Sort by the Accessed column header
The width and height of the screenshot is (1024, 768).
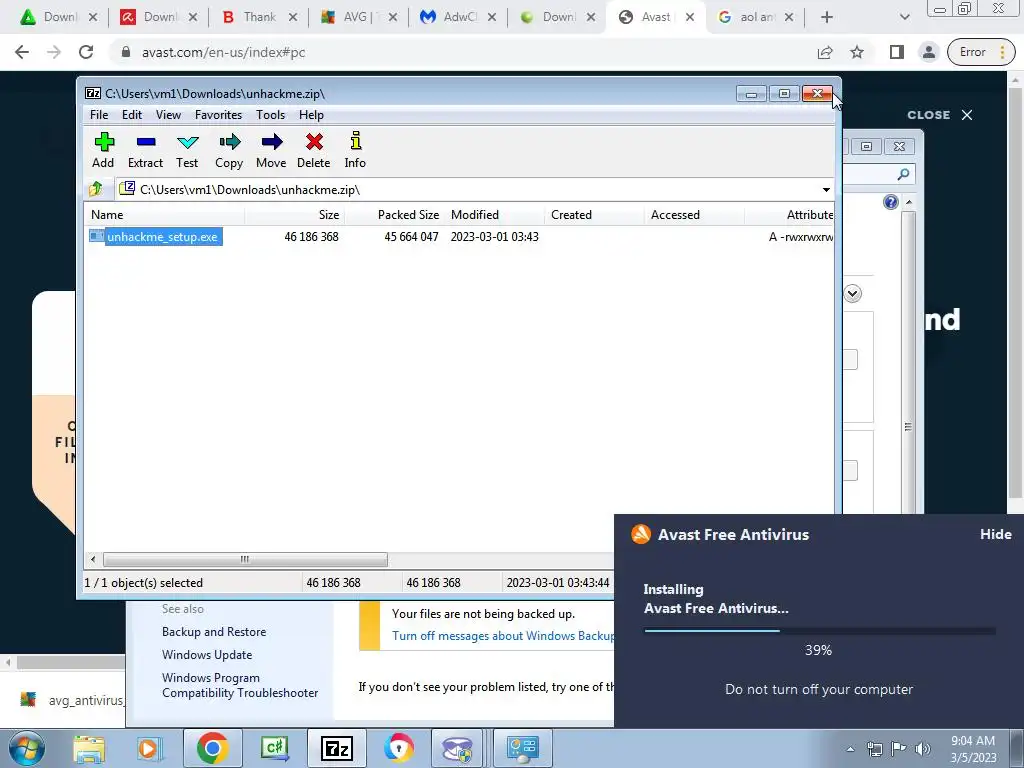click(694, 215)
